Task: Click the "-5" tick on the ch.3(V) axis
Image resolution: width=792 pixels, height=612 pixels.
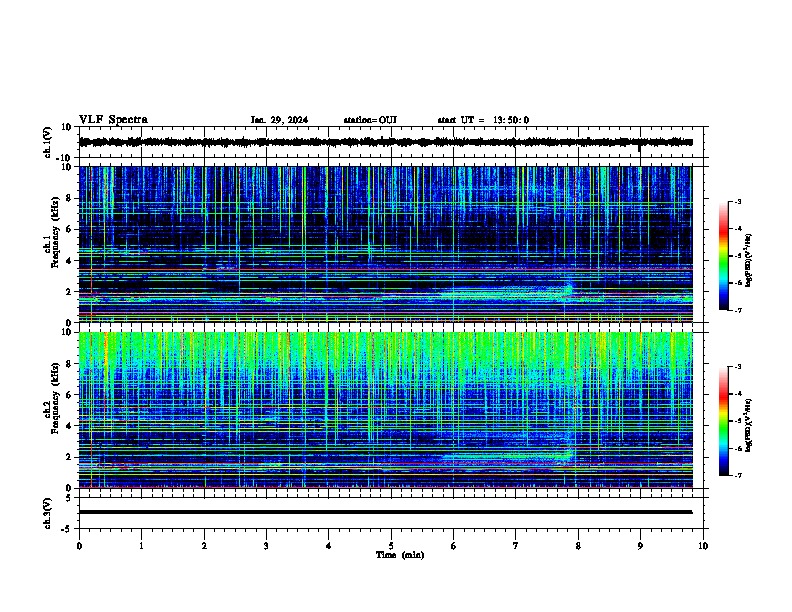Action: tap(68, 529)
